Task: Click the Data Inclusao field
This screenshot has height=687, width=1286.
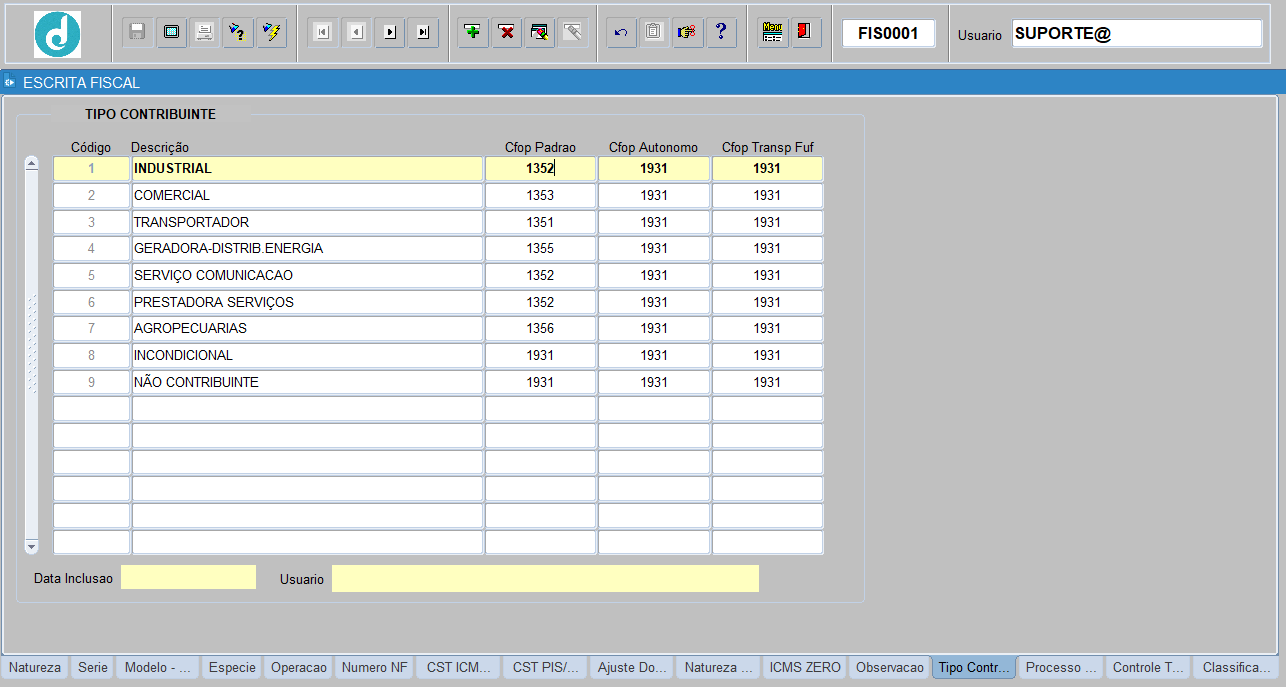Action: coord(189,578)
